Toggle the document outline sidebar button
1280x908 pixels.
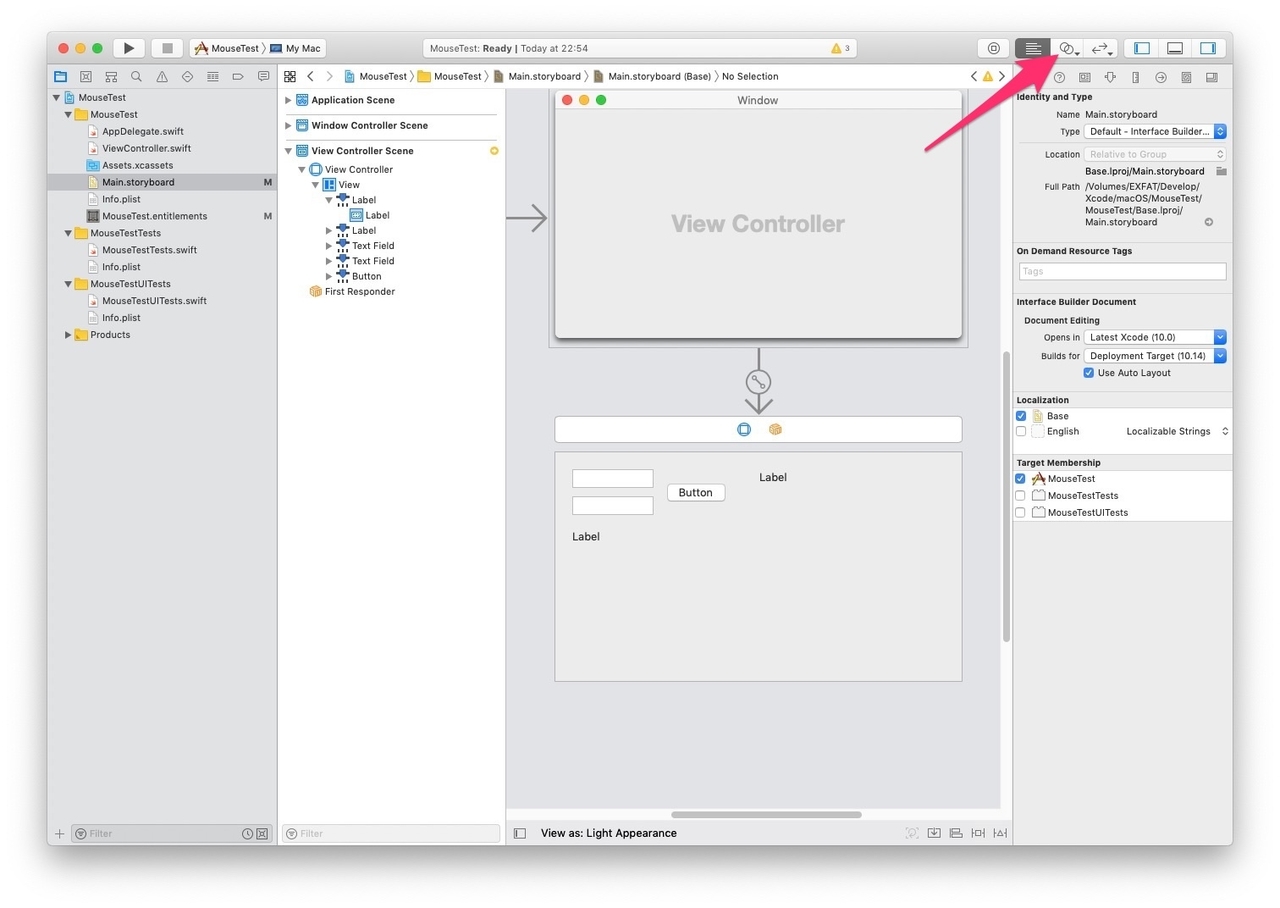tap(520, 833)
